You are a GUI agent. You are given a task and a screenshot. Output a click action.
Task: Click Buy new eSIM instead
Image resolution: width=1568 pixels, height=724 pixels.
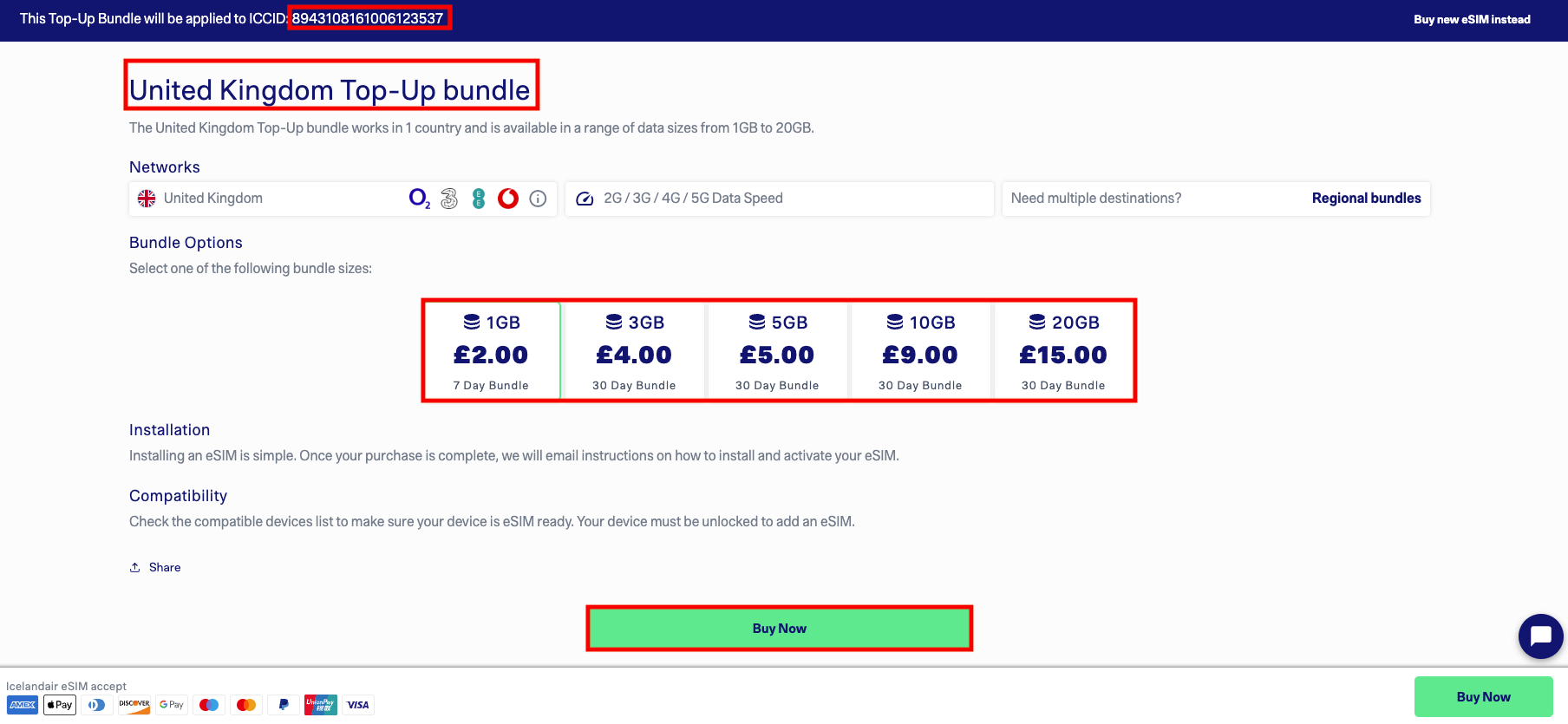tap(1472, 20)
